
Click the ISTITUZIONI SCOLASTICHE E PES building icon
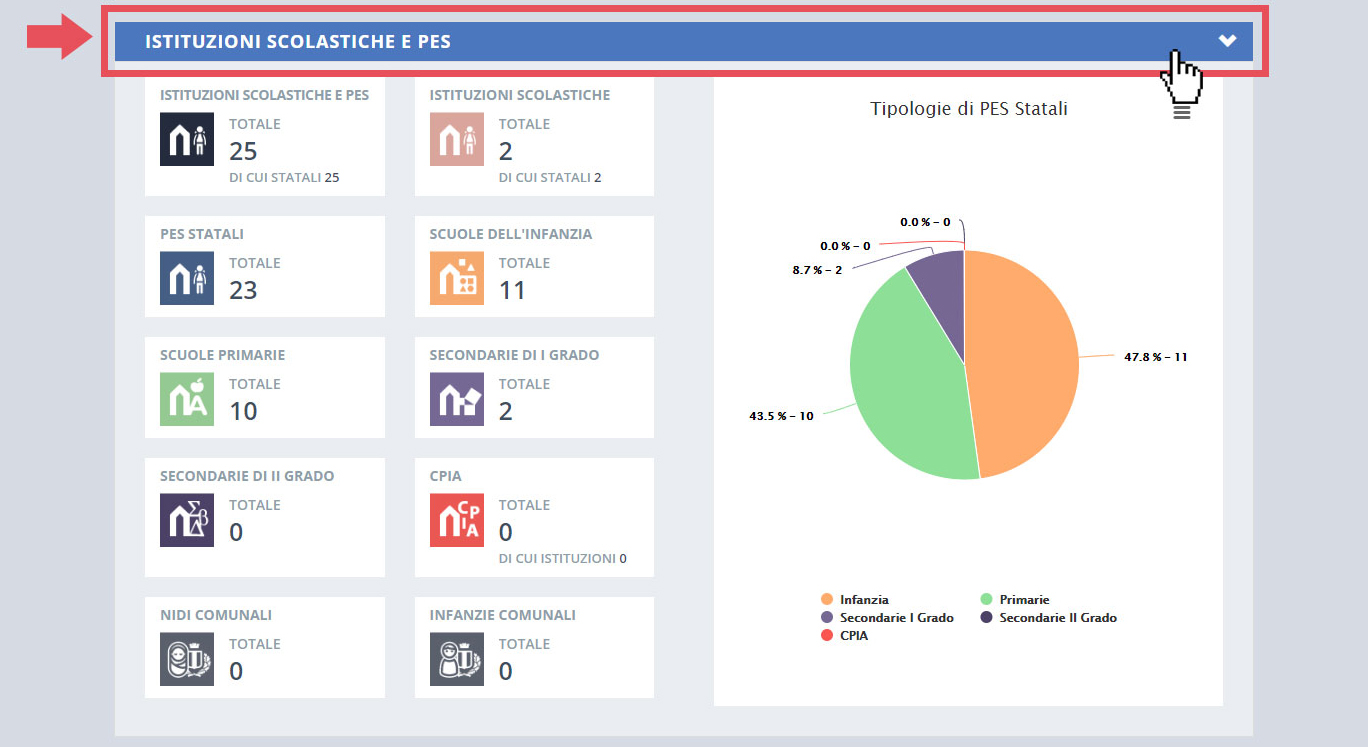pos(187,140)
